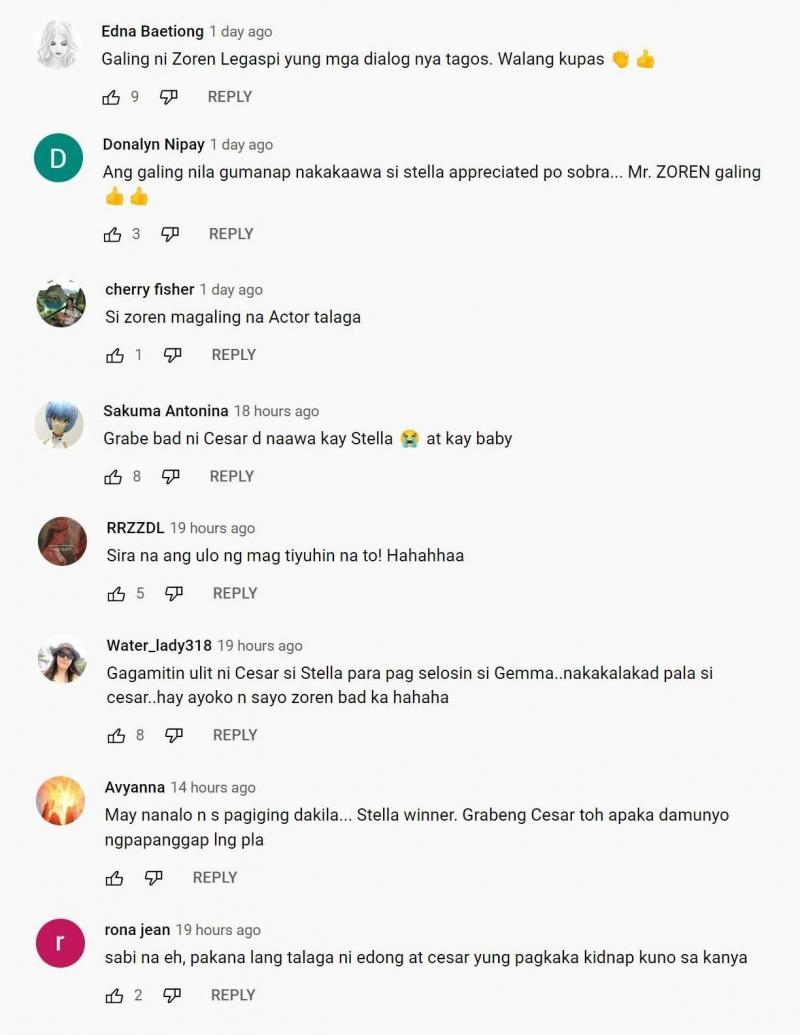Reply to cherry fisher's comment
800x1035 pixels.
click(233, 355)
